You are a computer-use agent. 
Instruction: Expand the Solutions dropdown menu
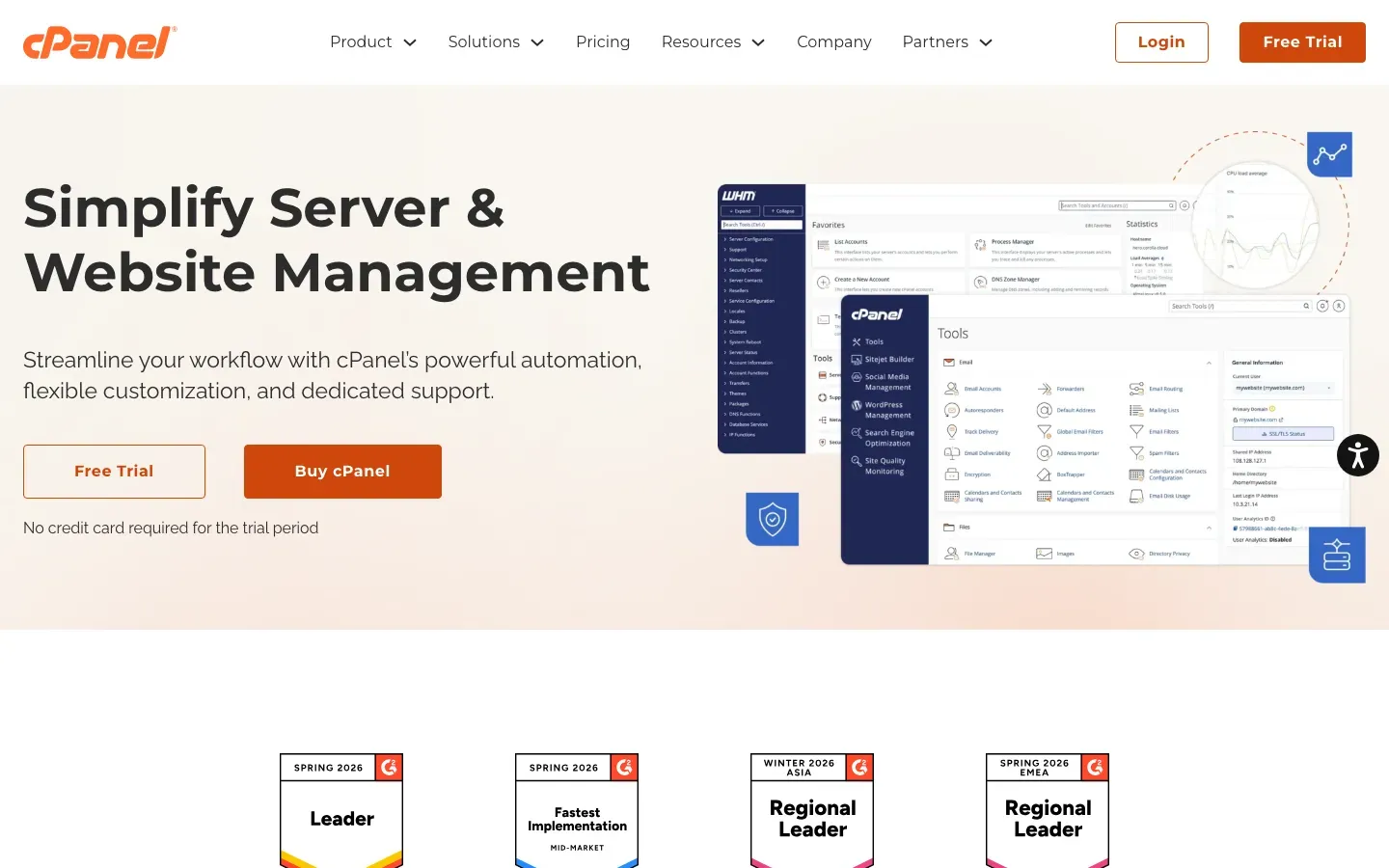(x=496, y=42)
